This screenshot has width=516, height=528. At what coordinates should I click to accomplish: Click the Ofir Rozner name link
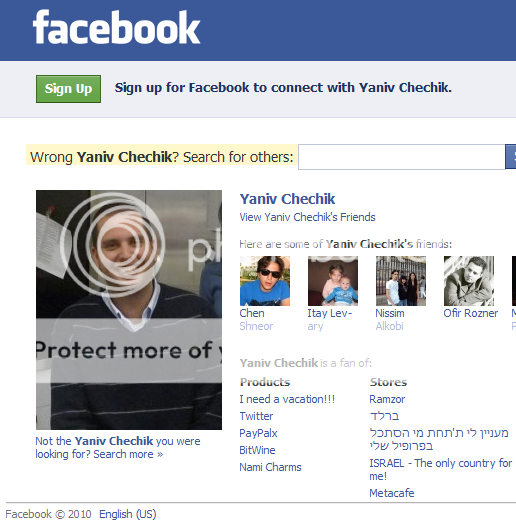471,313
